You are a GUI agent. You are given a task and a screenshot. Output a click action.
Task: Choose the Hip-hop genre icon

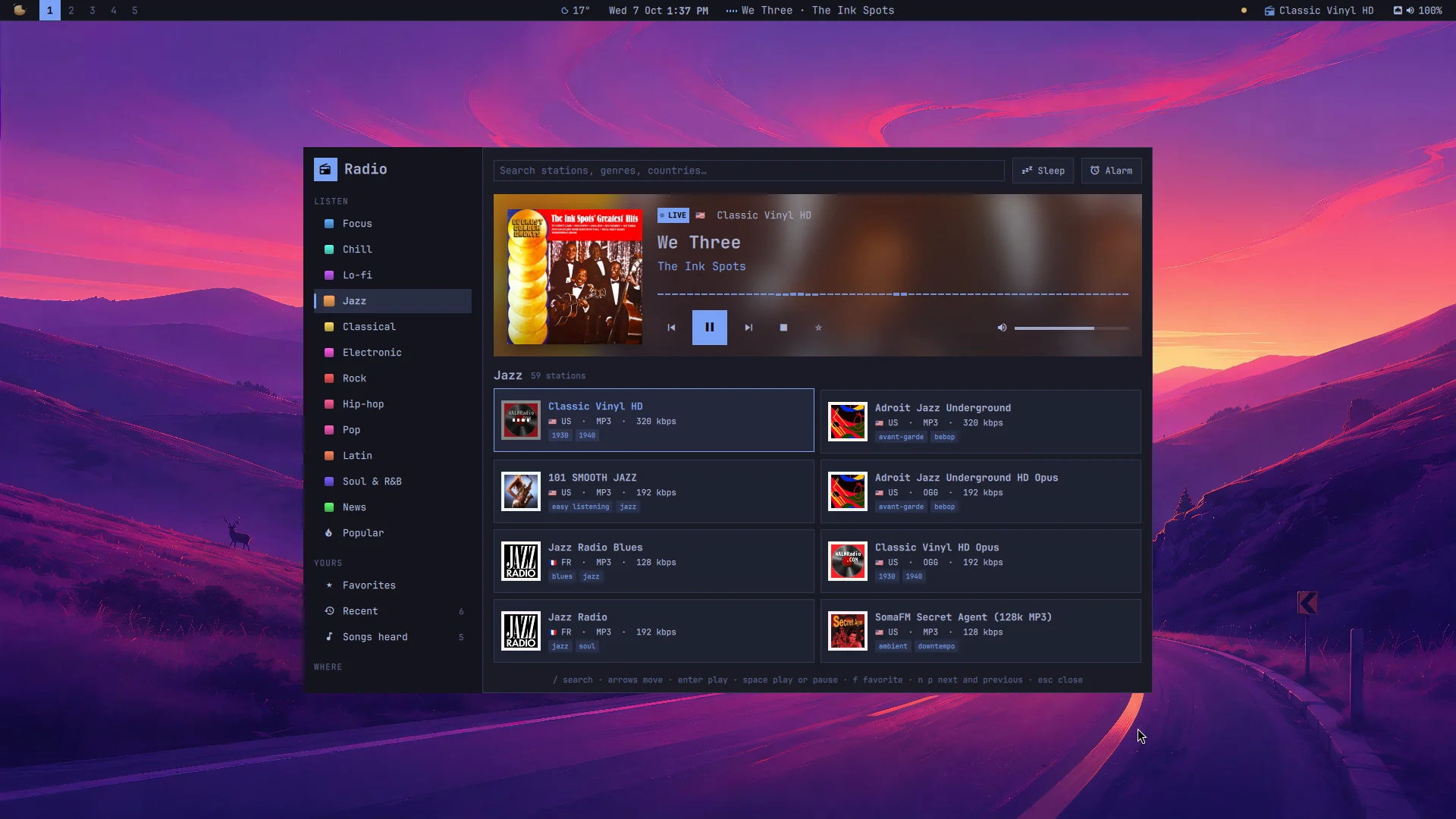[x=329, y=404]
